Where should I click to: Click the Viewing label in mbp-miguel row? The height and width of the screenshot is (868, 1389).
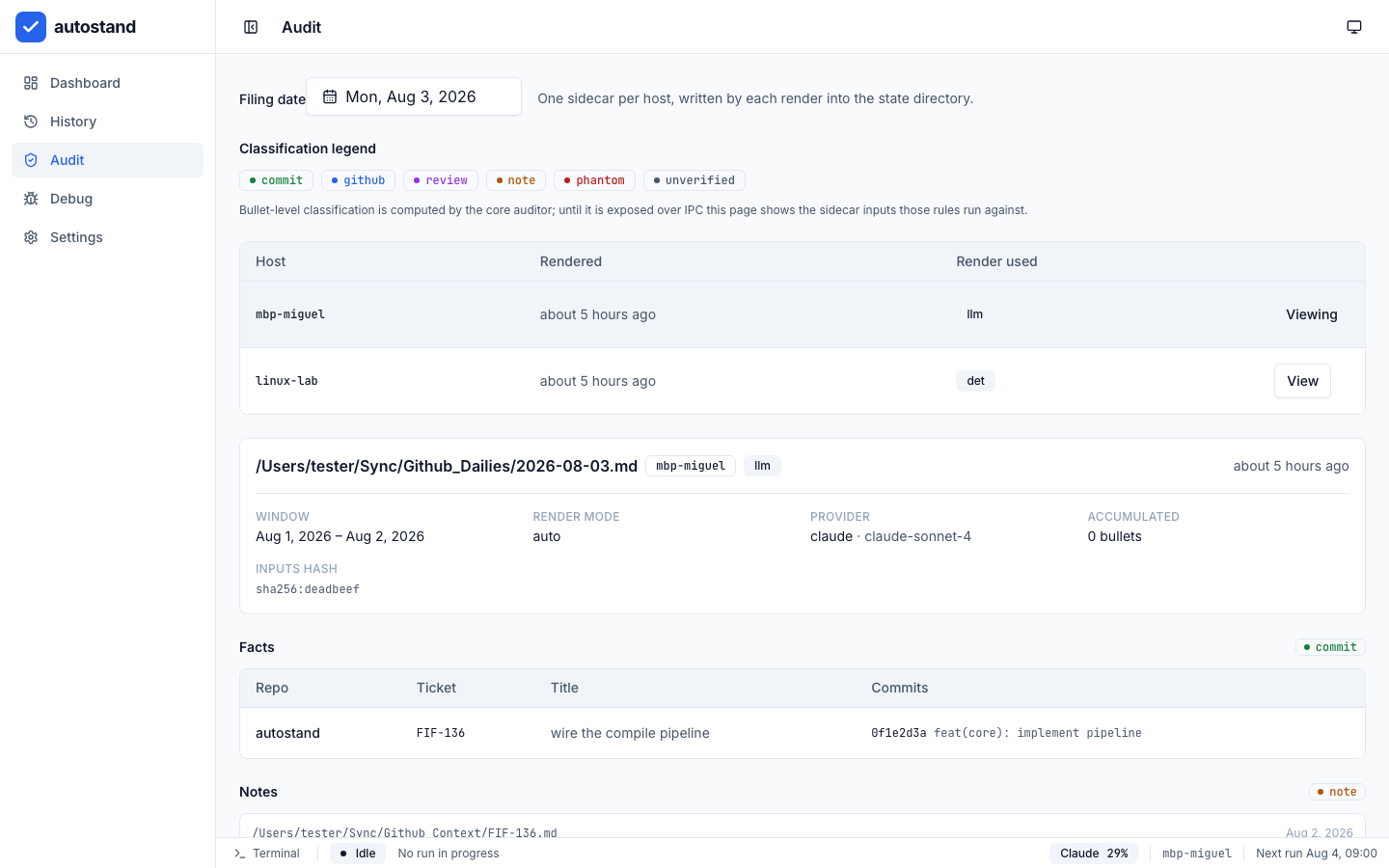(x=1312, y=314)
